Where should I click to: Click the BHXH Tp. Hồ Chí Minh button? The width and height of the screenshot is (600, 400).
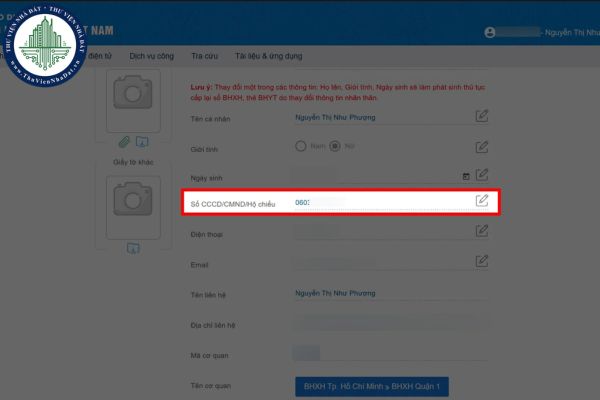tap(372, 385)
